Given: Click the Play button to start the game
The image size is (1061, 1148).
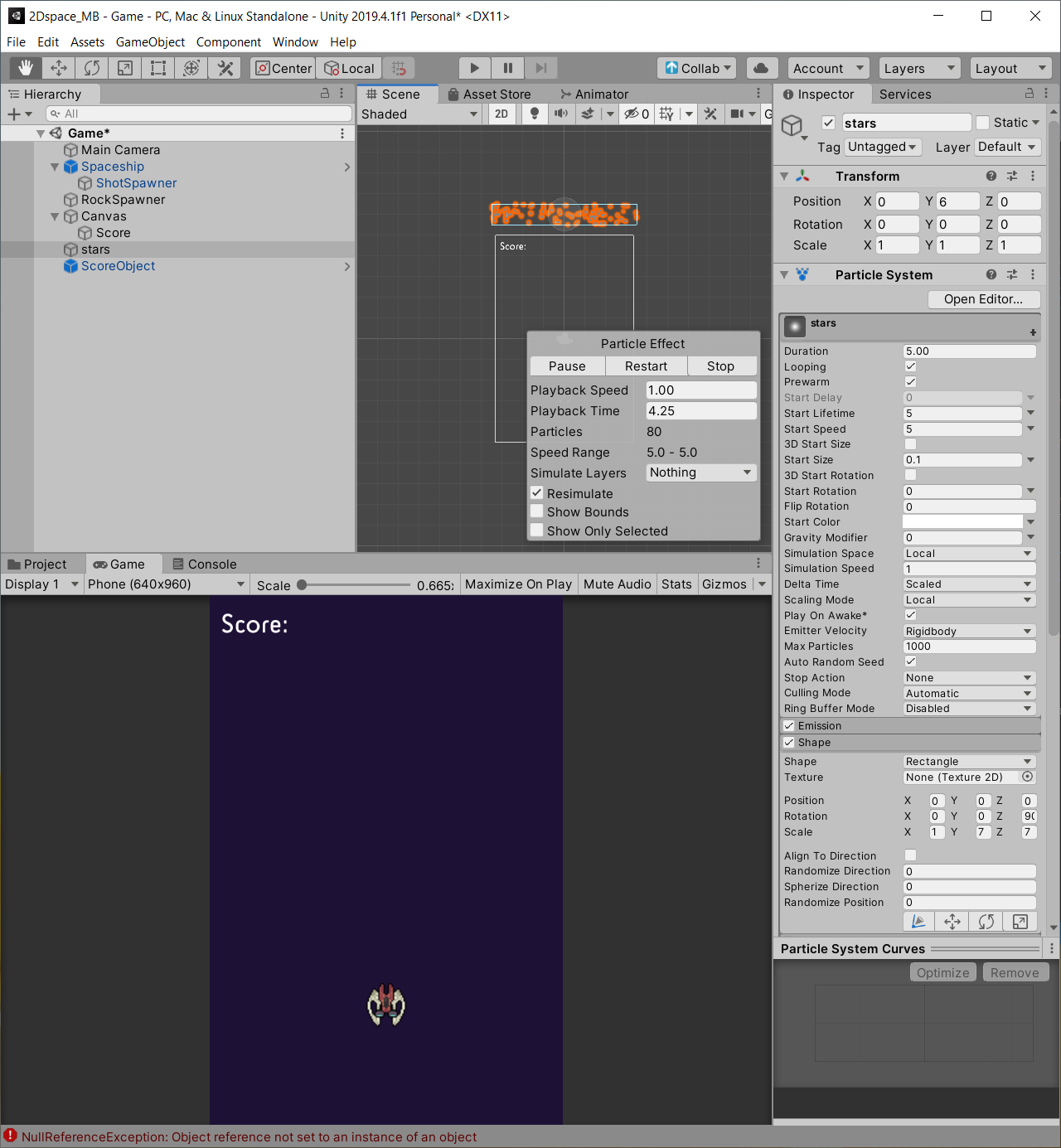Looking at the screenshot, I should (x=475, y=68).
